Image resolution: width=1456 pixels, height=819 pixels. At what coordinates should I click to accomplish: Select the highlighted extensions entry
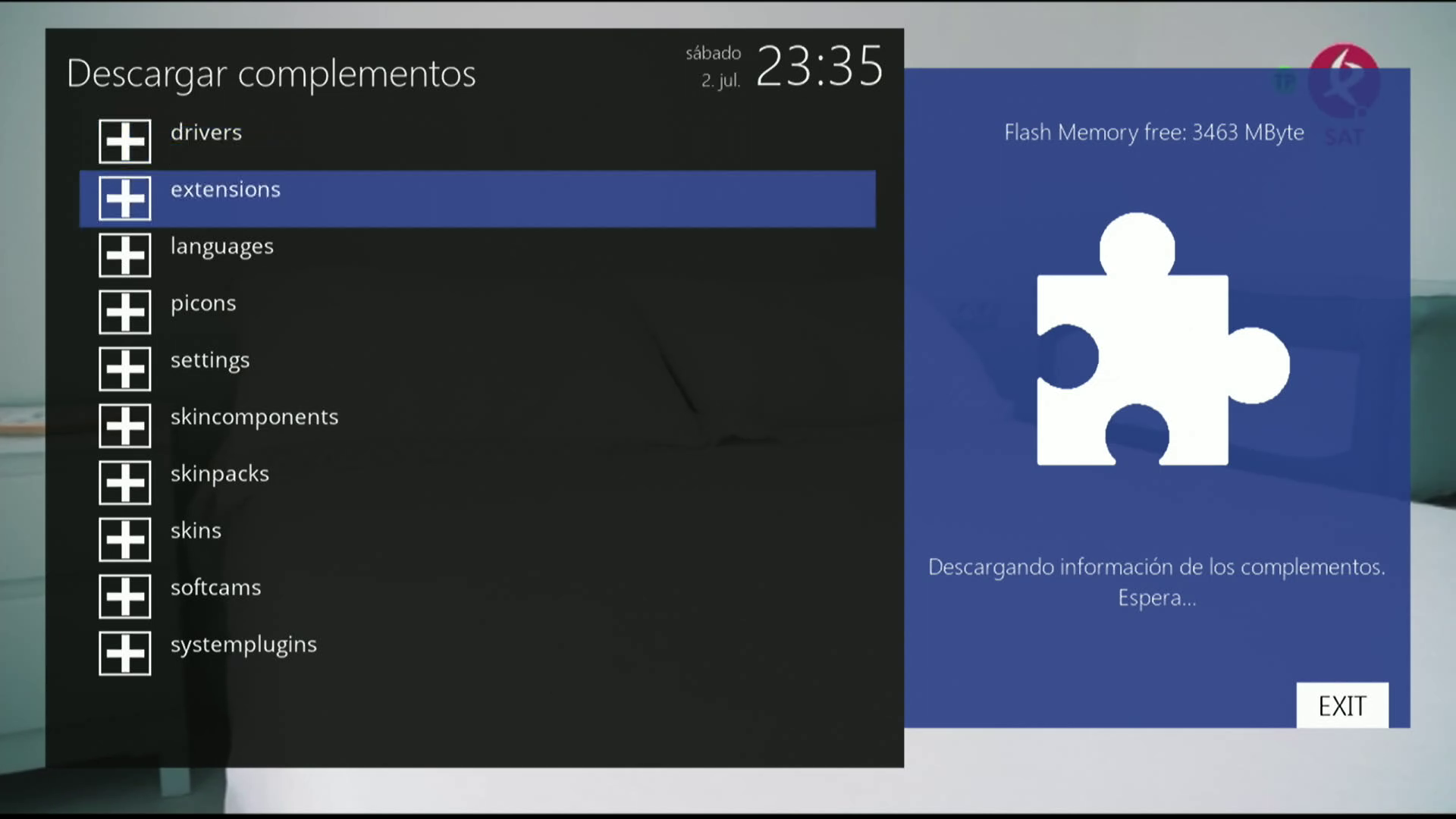tap(225, 190)
